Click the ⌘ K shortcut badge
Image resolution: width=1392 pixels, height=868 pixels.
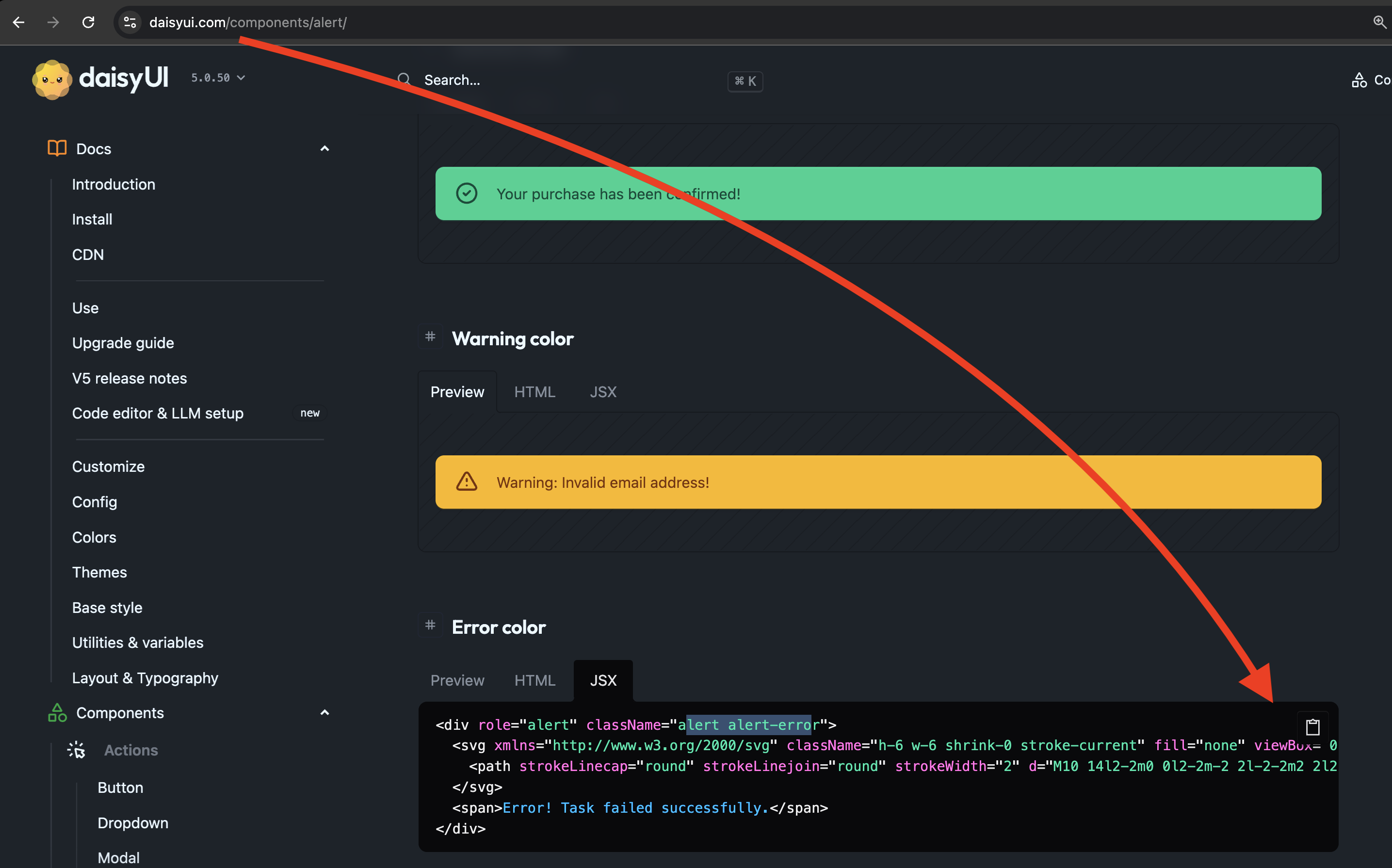pos(745,81)
